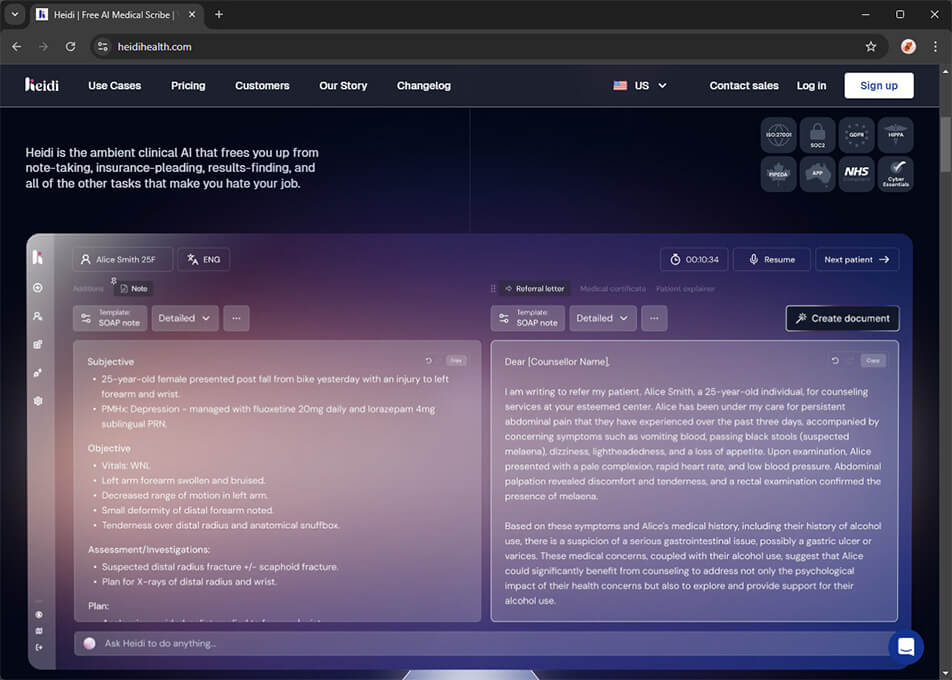The width and height of the screenshot is (952, 680).
Task: Click the Sign up button
Action: tap(879, 86)
